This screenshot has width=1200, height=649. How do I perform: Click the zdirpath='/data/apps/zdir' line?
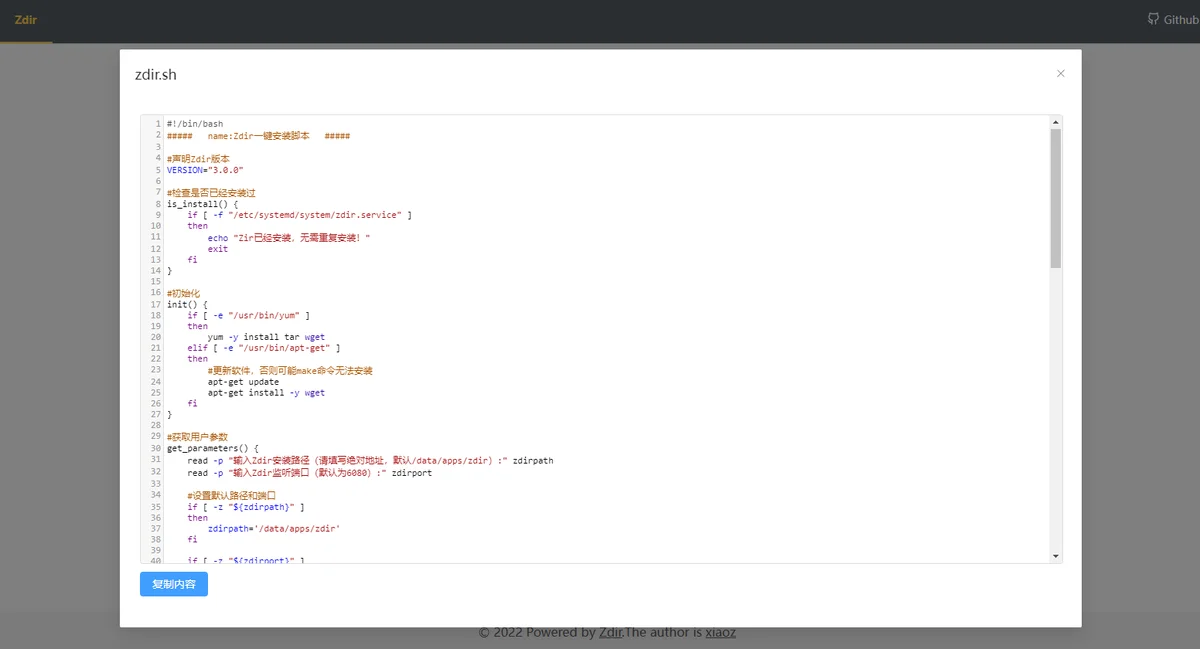[274, 529]
